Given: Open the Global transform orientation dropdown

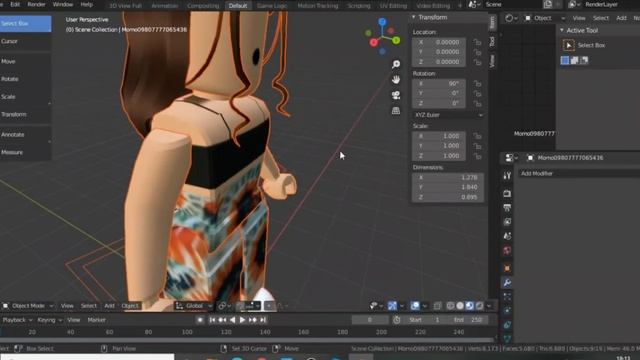Looking at the screenshot, I should 194,306.
